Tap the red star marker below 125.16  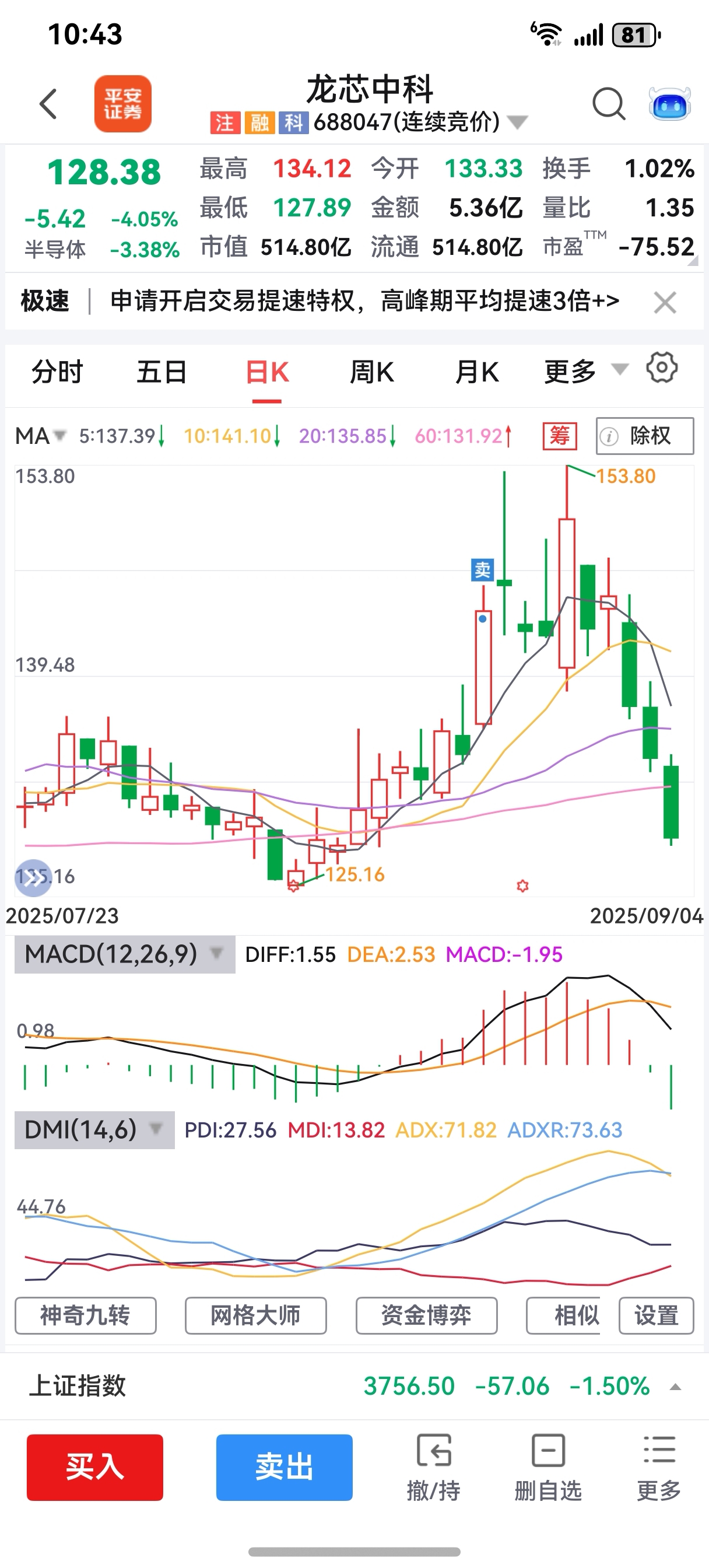click(293, 885)
